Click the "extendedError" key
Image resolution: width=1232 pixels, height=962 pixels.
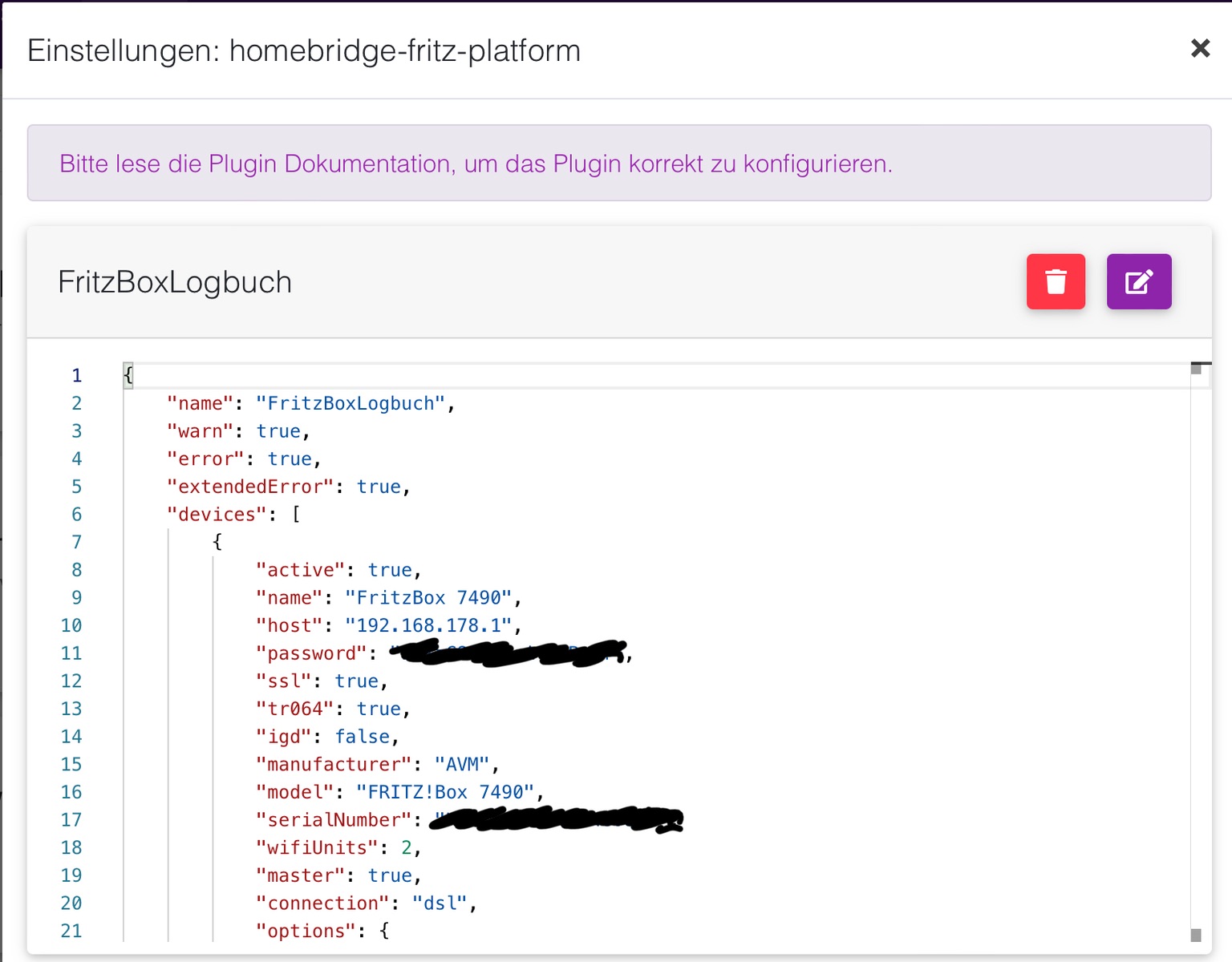click(250, 487)
